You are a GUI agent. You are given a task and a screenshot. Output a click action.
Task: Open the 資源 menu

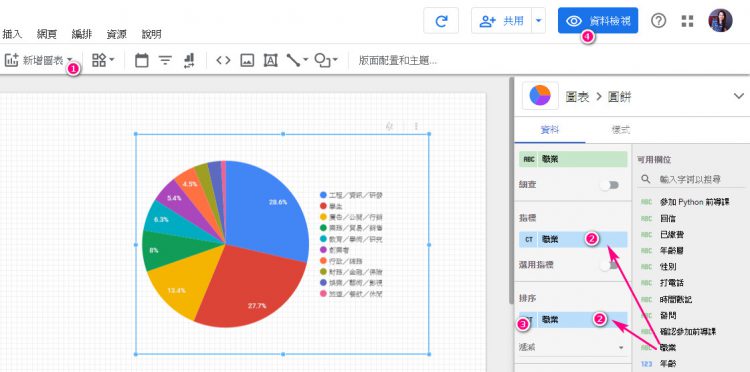coord(117,34)
